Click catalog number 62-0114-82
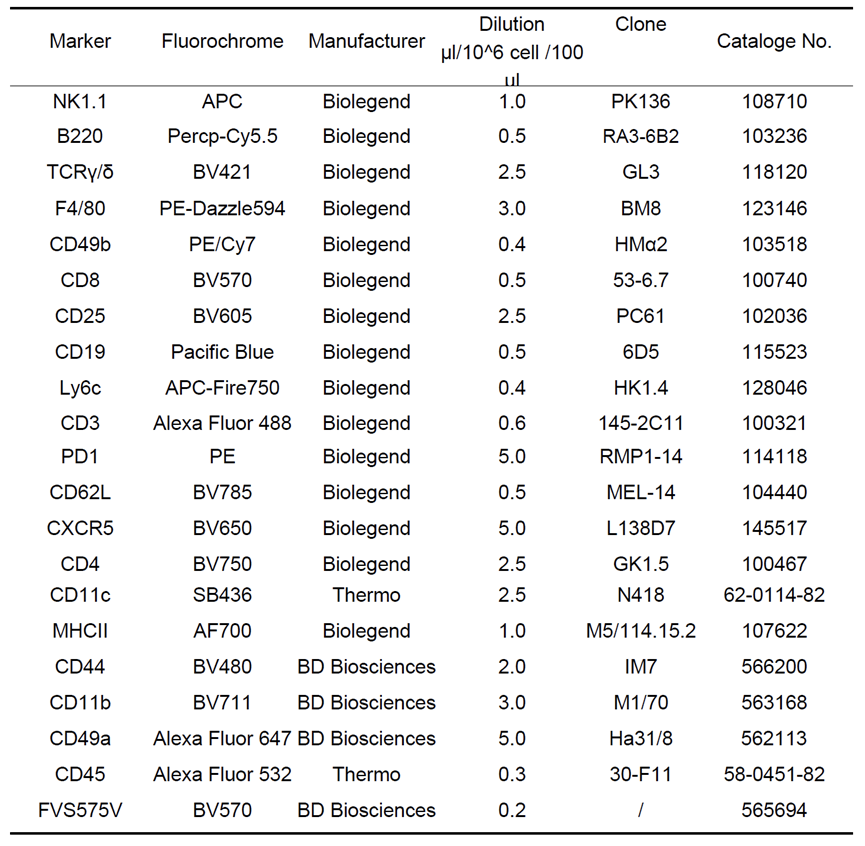This screenshot has width=865, height=846. click(x=774, y=596)
